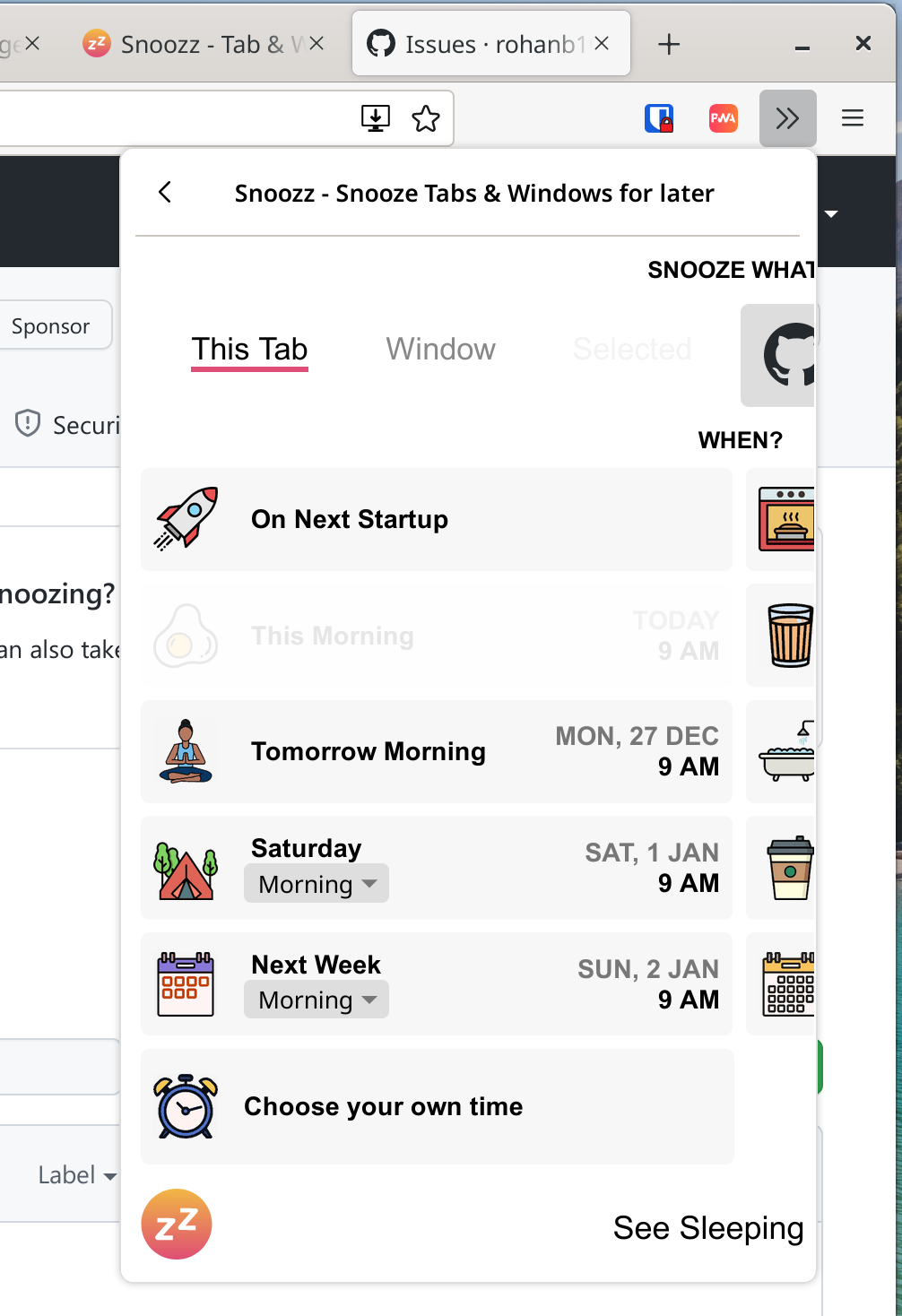Open the Morning dropdown for Next Week
The image size is (902, 1316).
click(x=316, y=999)
